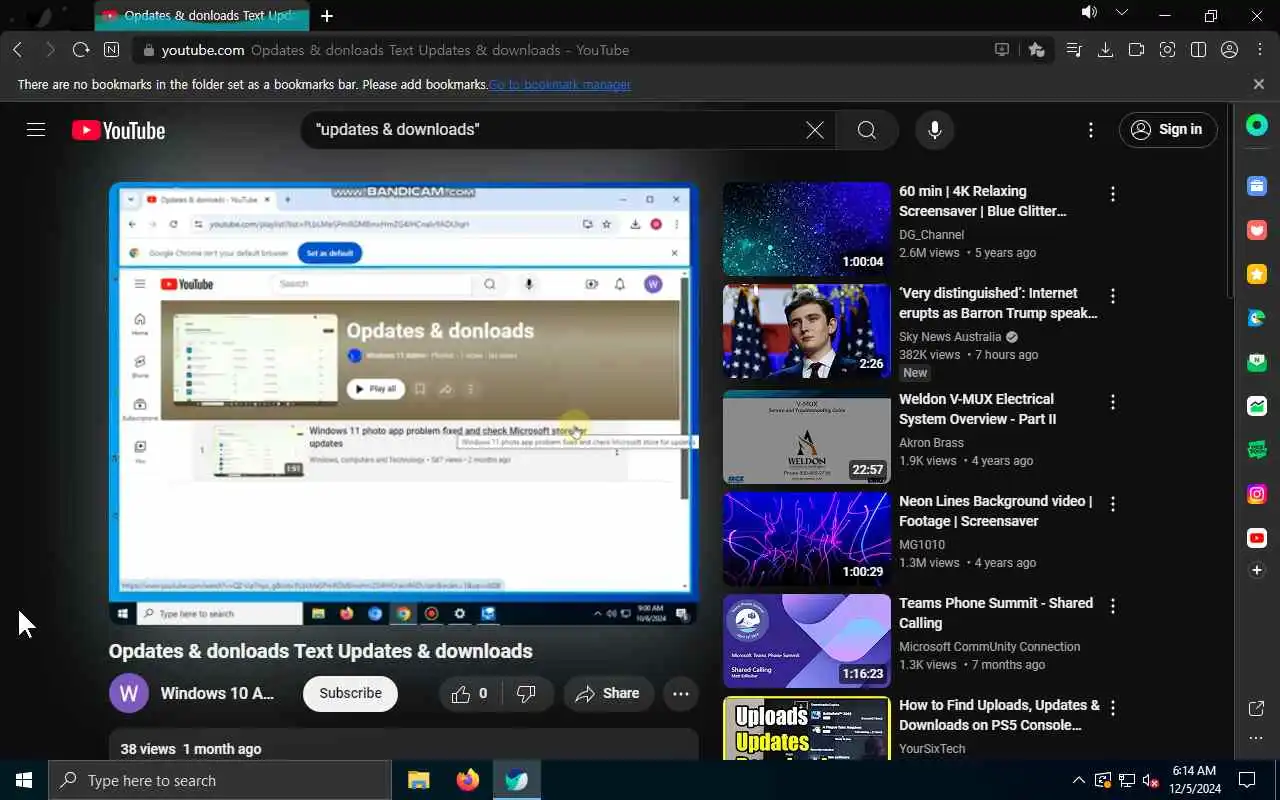This screenshot has width=1280, height=800.
Task: Sign in to YouTube
Action: click(1167, 130)
